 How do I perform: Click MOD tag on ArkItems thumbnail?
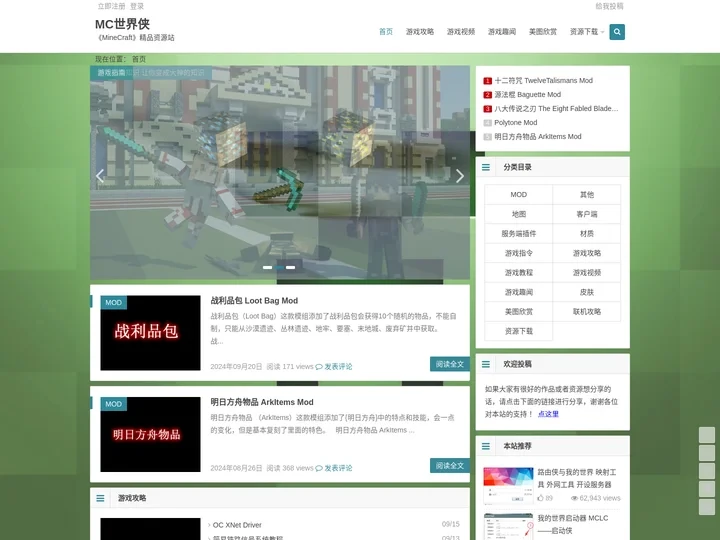coord(113,404)
